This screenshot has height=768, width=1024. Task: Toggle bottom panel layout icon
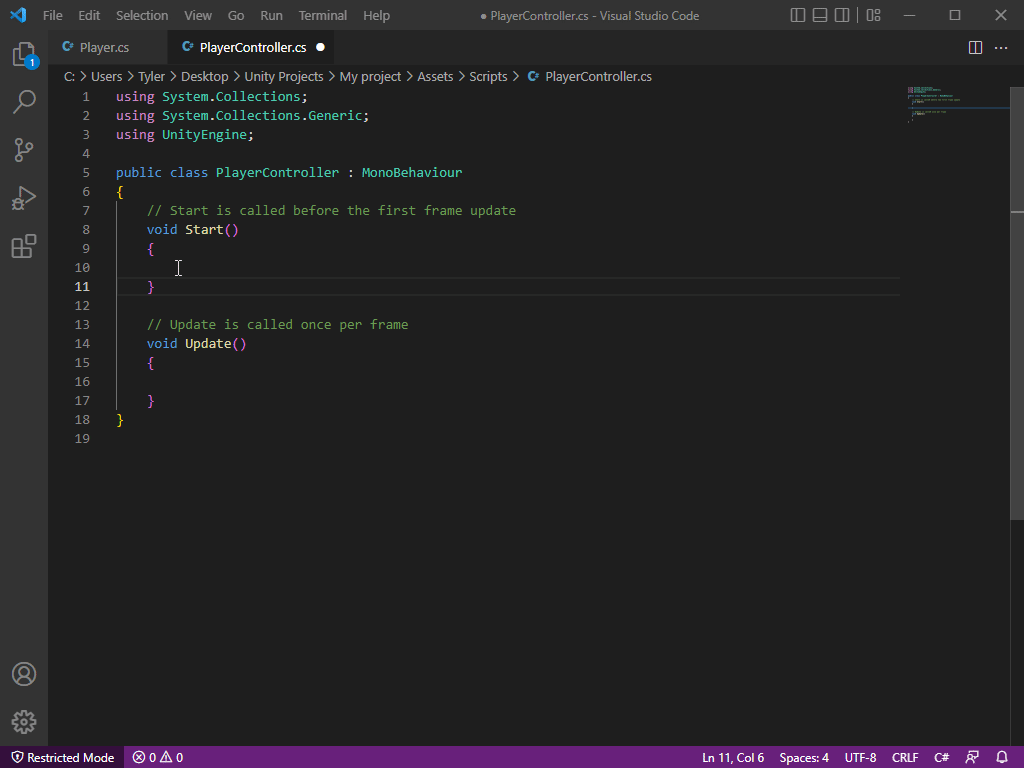(x=820, y=15)
